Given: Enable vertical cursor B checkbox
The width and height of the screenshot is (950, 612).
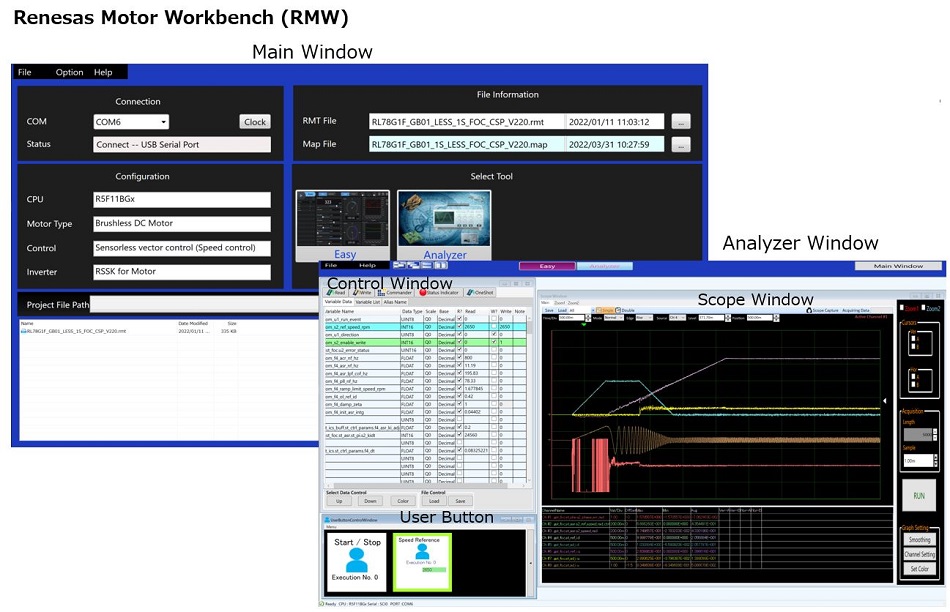Looking at the screenshot, I should tap(913, 346).
